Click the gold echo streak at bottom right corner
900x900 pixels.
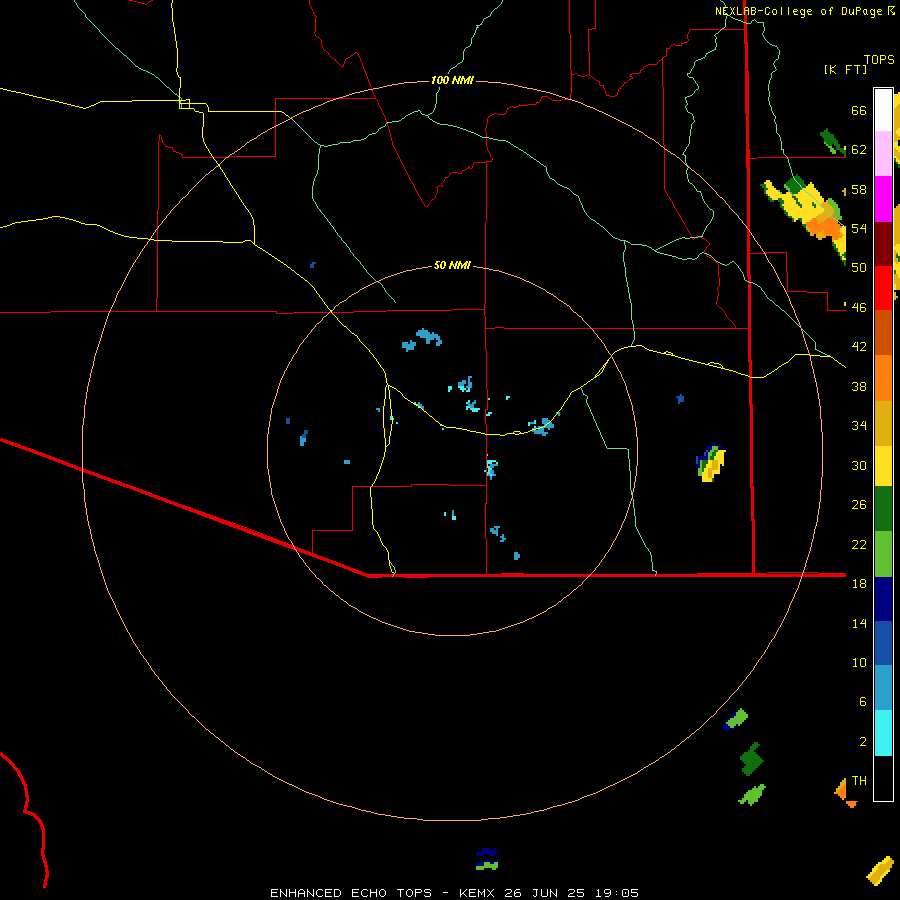880,870
